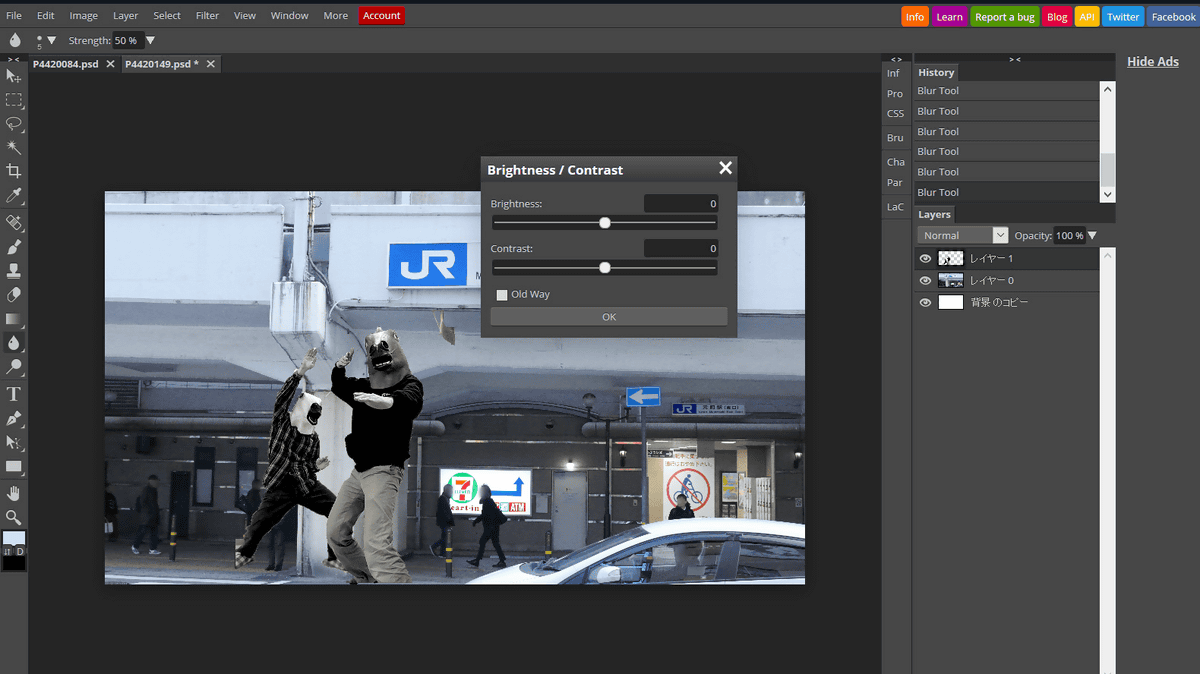1200x674 pixels.
Task: Select the Rectangle Select tool
Action: pyautogui.click(x=14, y=100)
